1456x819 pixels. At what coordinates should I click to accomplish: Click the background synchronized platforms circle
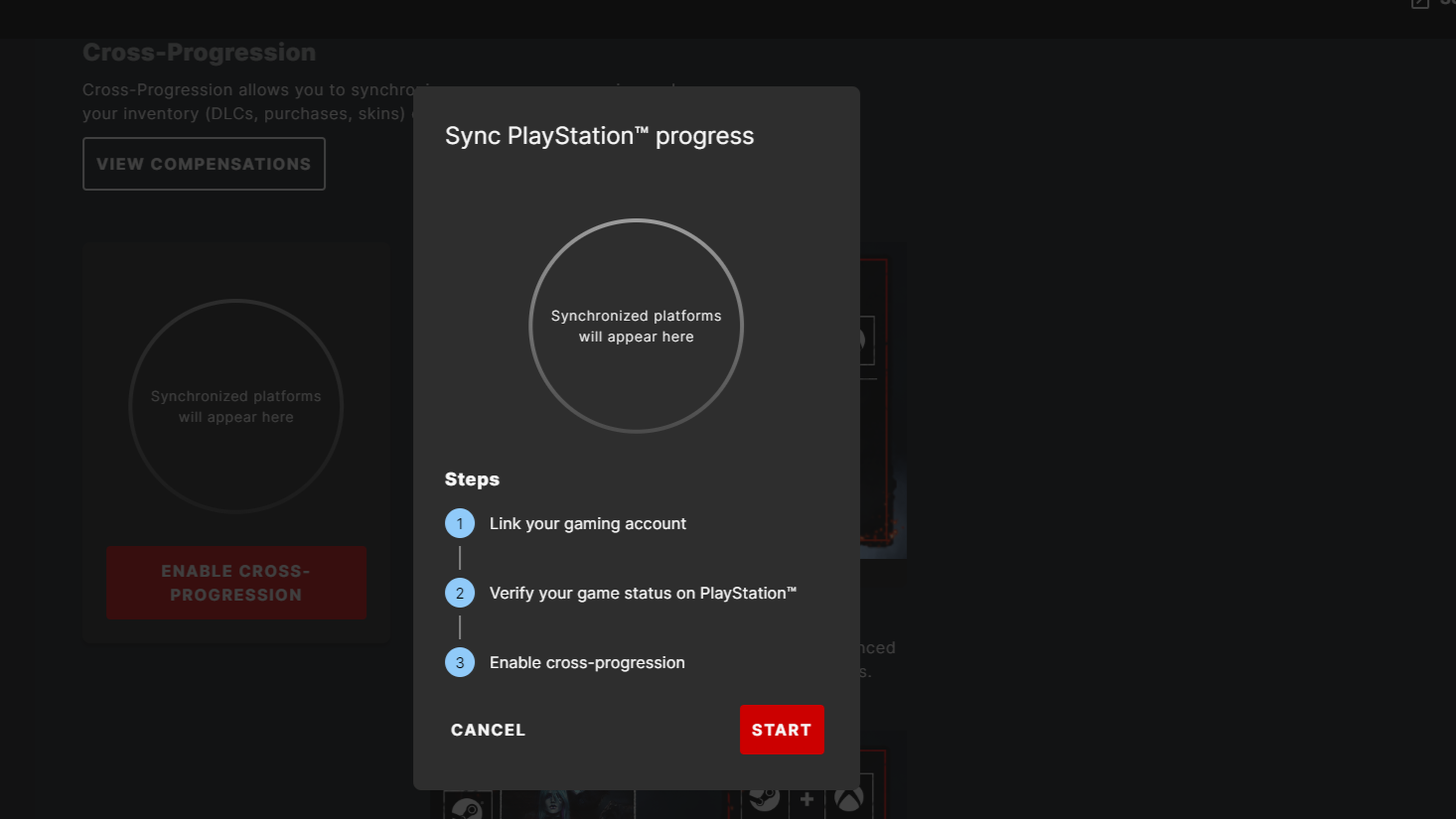pyautogui.click(x=236, y=406)
